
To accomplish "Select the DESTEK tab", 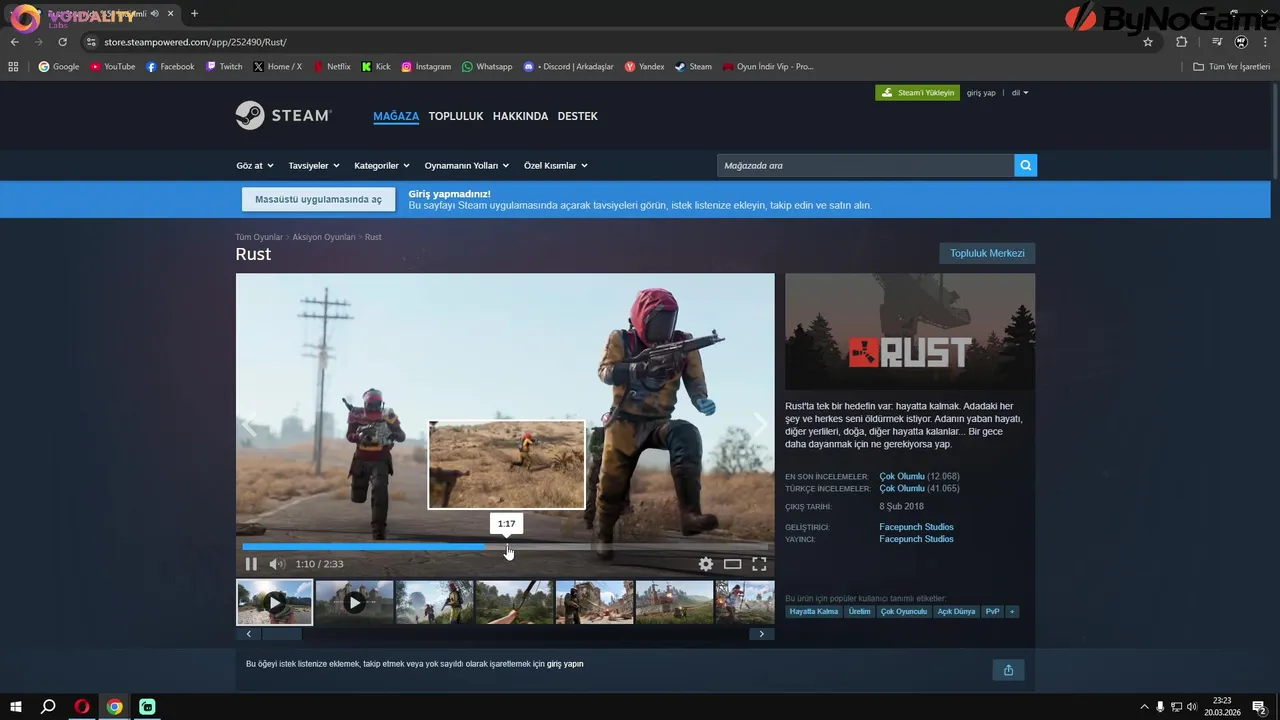I will (x=577, y=116).
